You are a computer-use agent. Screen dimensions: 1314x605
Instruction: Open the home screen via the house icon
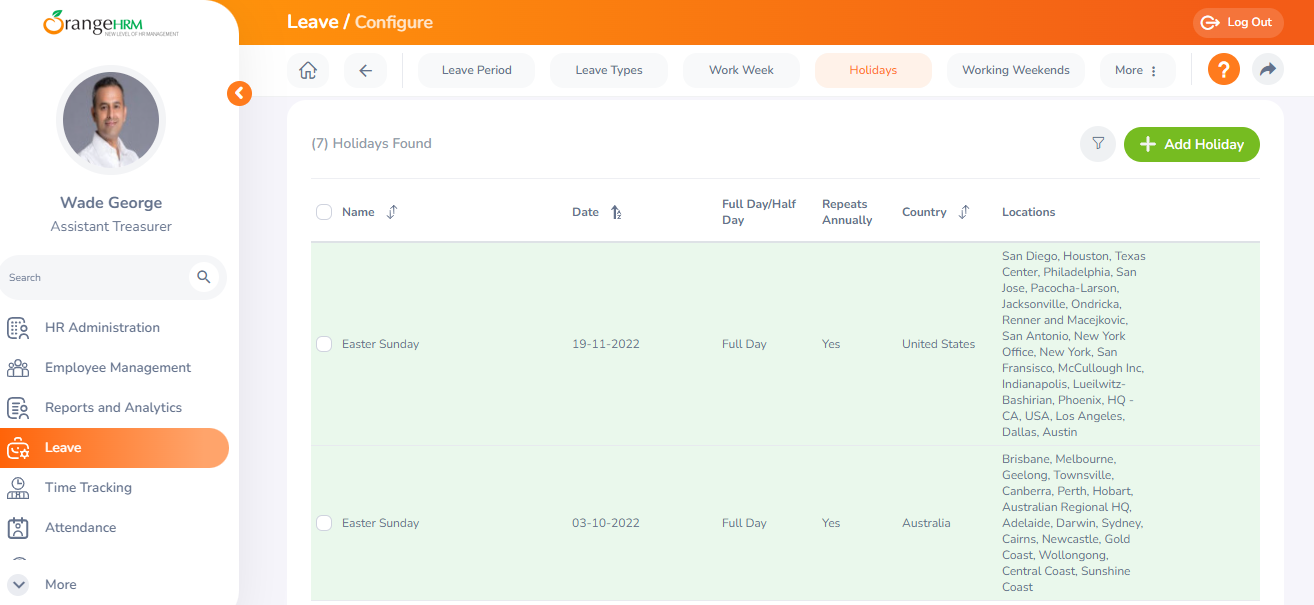pyautogui.click(x=307, y=70)
